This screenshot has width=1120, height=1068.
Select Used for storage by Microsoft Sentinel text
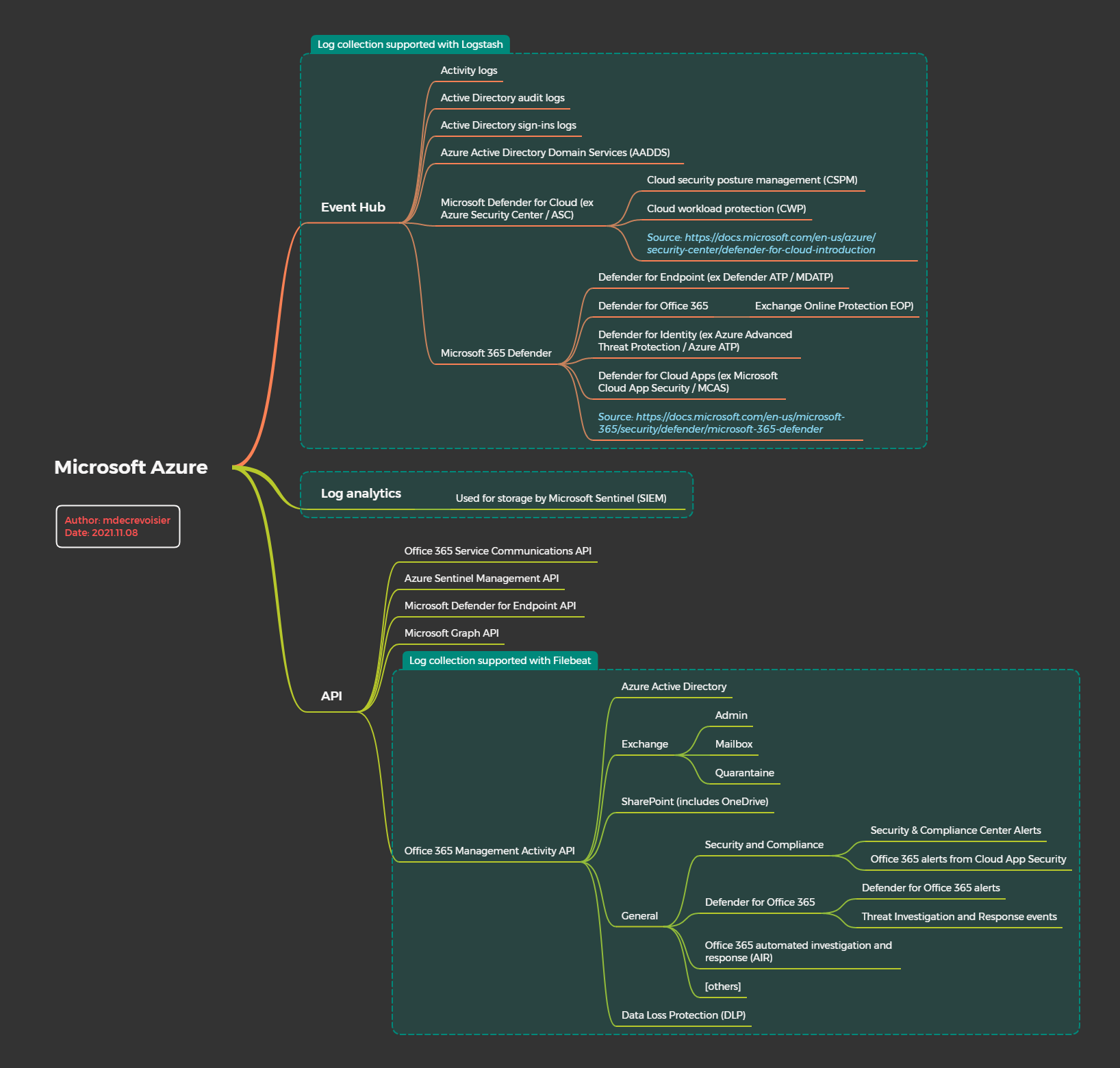pyautogui.click(x=561, y=498)
